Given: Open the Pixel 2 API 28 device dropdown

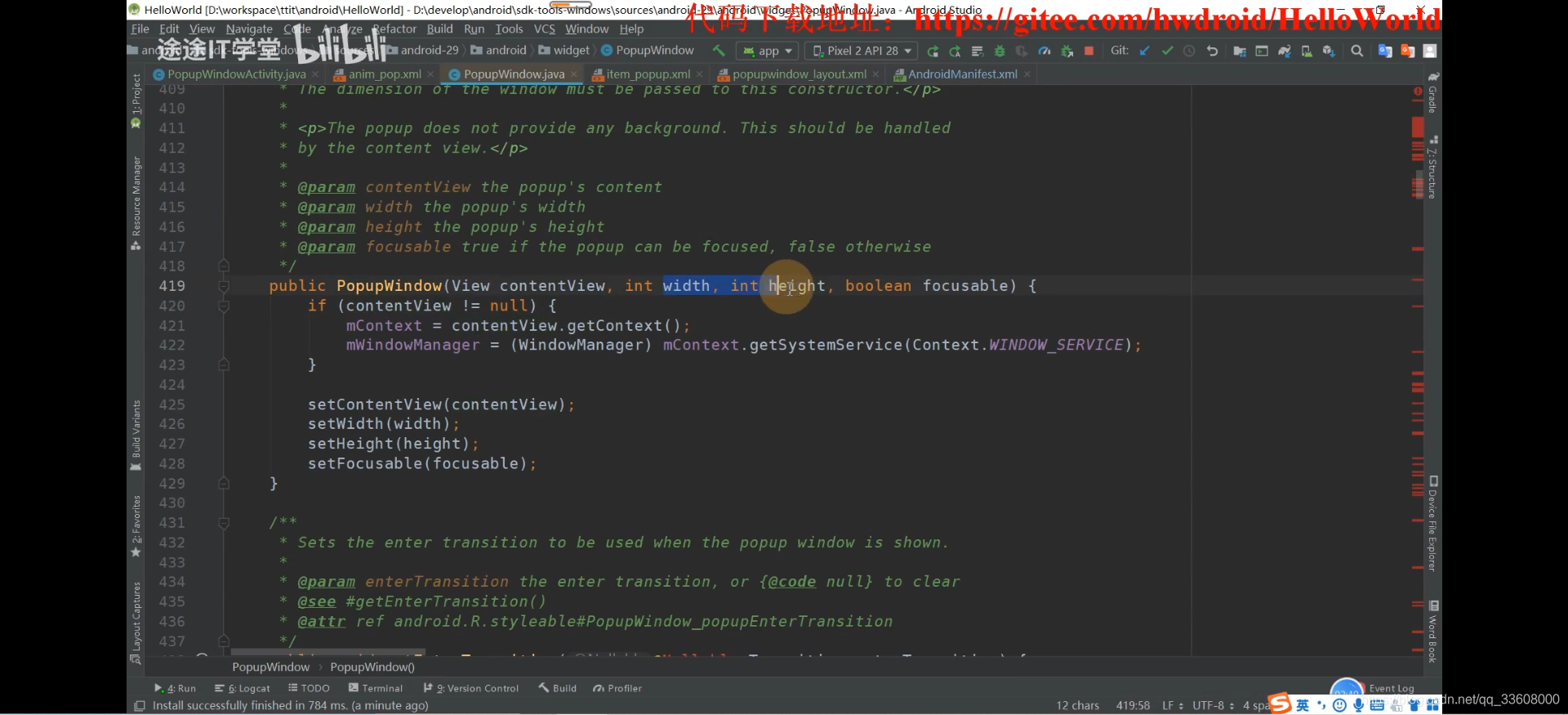Looking at the screenshot, I should 862,51.
